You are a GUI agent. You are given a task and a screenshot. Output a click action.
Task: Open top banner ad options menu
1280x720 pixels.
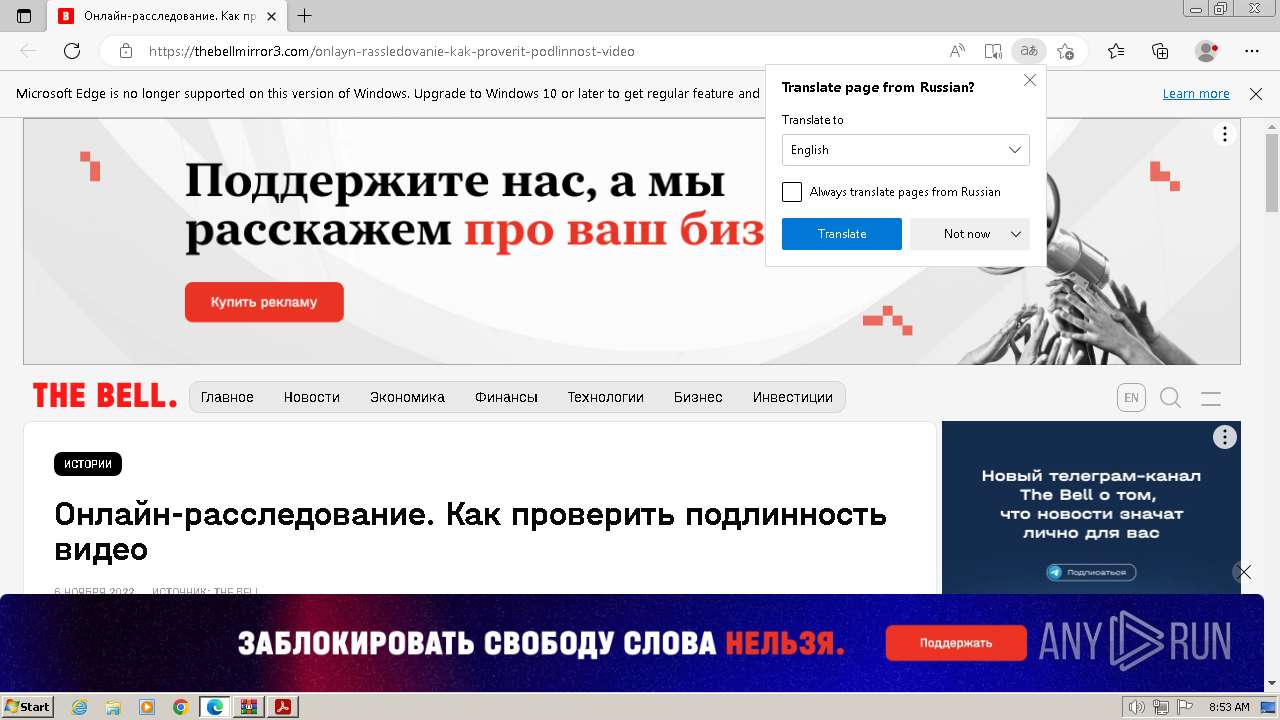coord(1225,134)
